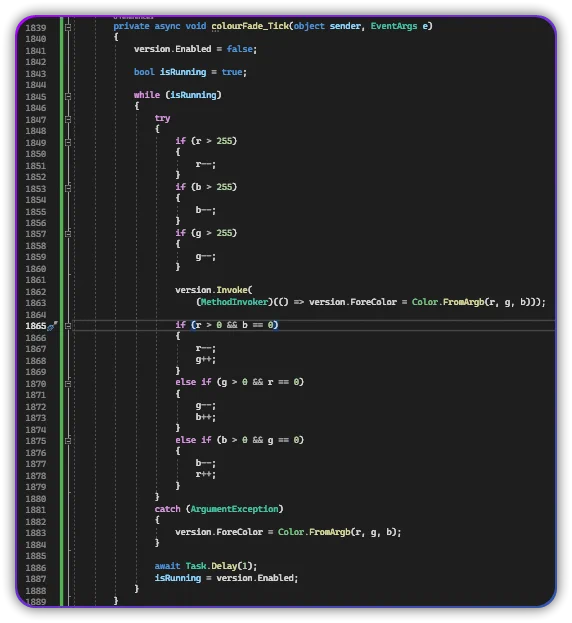The width and height of the screenshot is (572, 623).
Task: Click 'Invoke' in version.Invoke(
Action: (x=232, y=290)
